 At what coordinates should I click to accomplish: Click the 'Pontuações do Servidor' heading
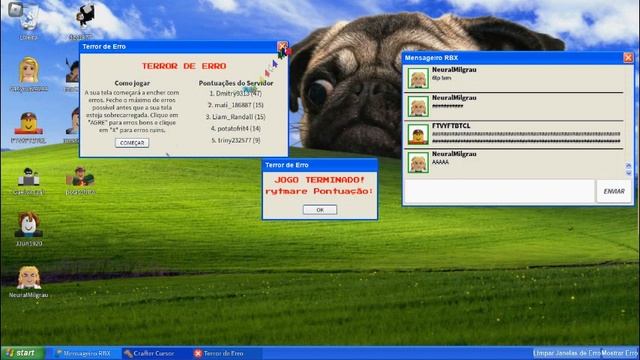[236, 83]
